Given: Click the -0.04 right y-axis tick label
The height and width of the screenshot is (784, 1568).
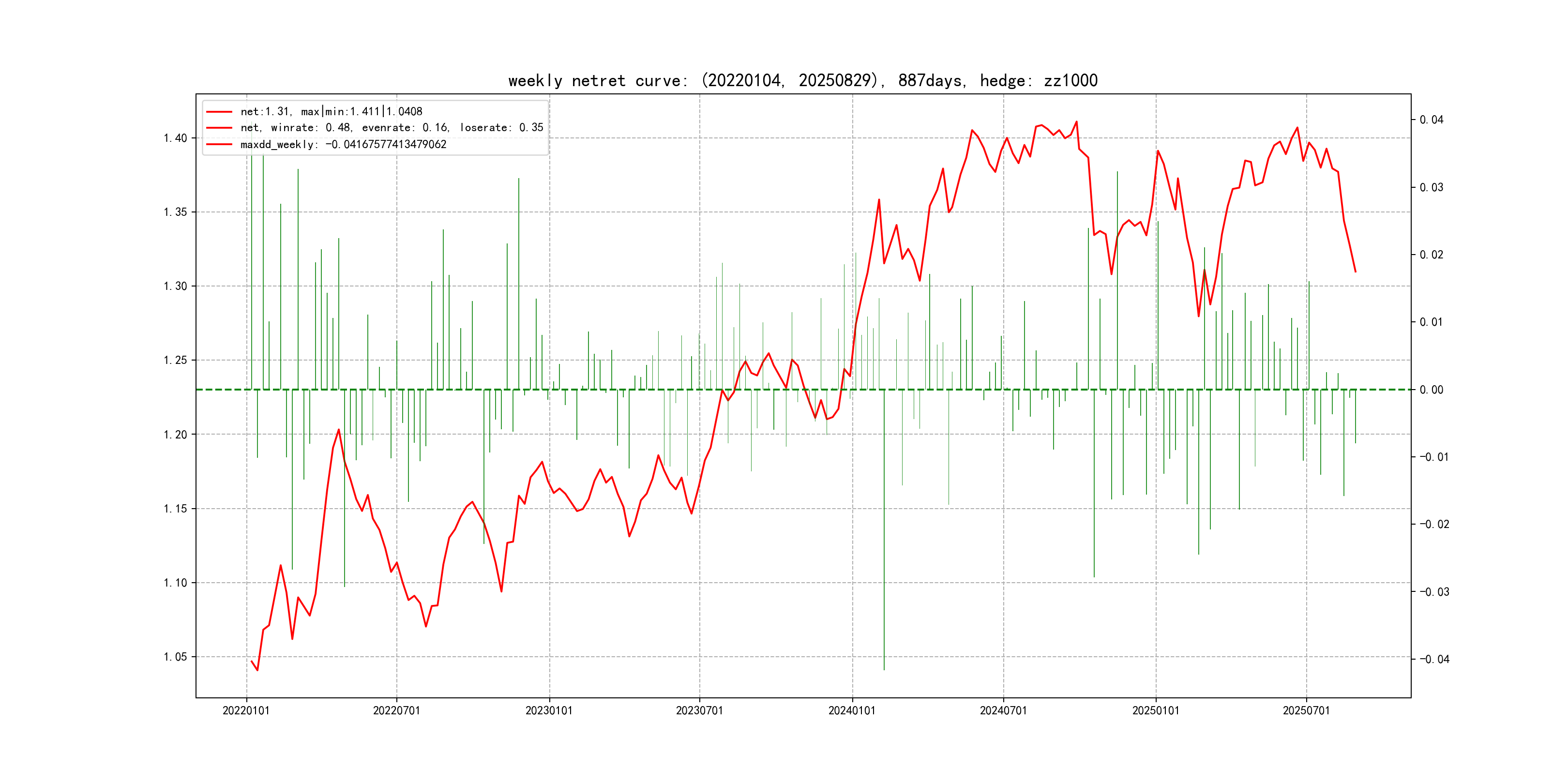Looking at the screenshot, I should [x=1434, y=659].
